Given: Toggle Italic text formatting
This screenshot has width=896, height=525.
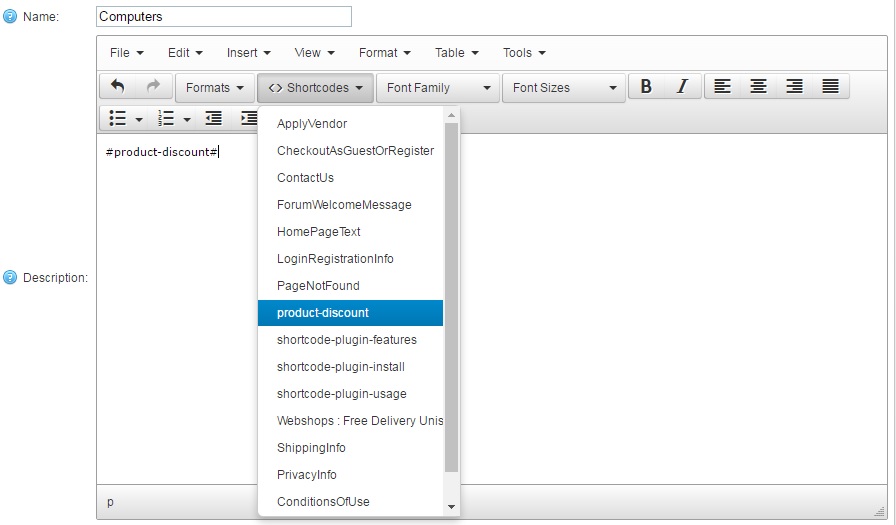Looking at the screenshot, I should (682, 87).
